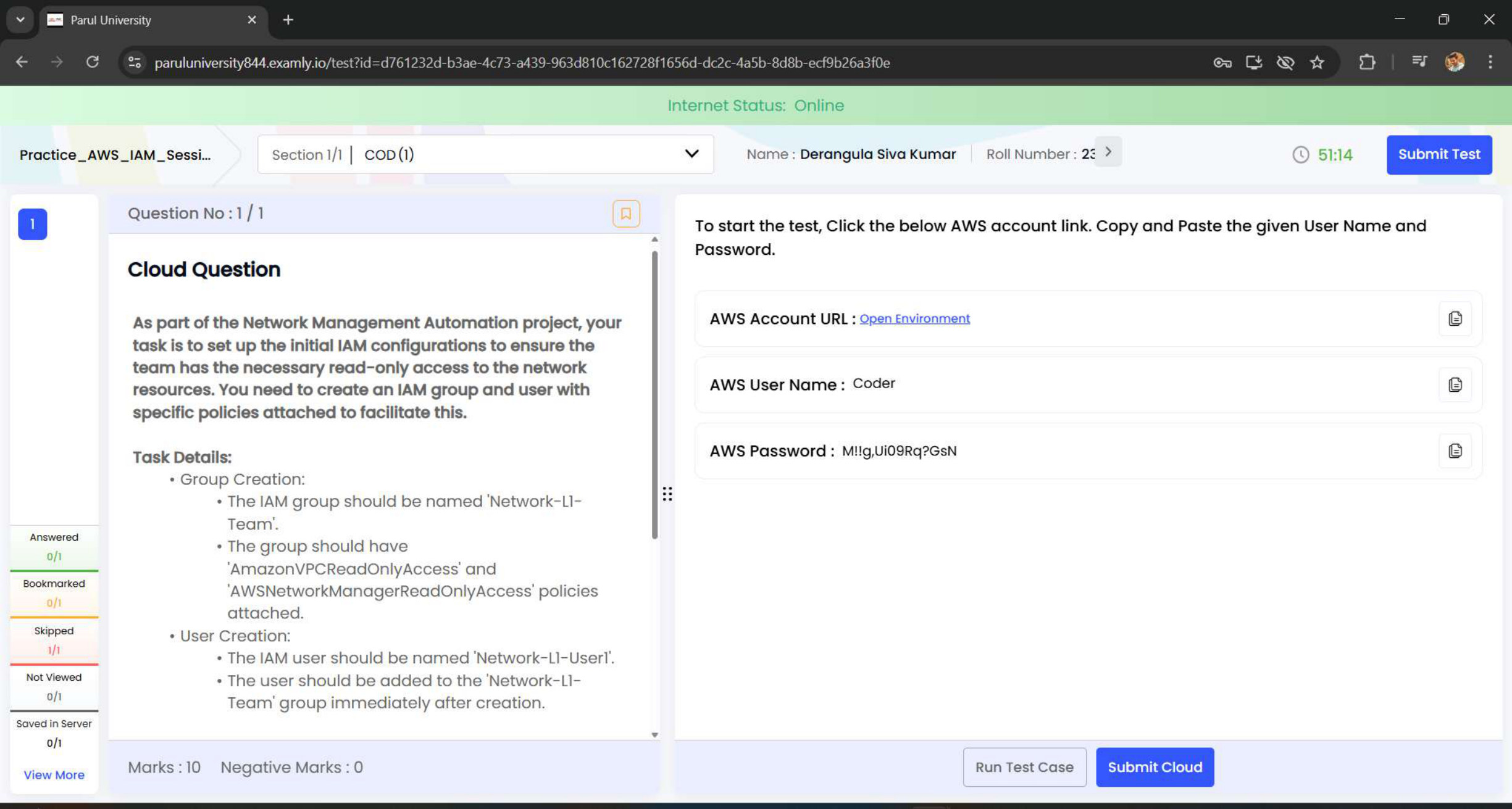Click the install app icon in address bar
The image size is (1512, 809).
[x=1253, y=62]
